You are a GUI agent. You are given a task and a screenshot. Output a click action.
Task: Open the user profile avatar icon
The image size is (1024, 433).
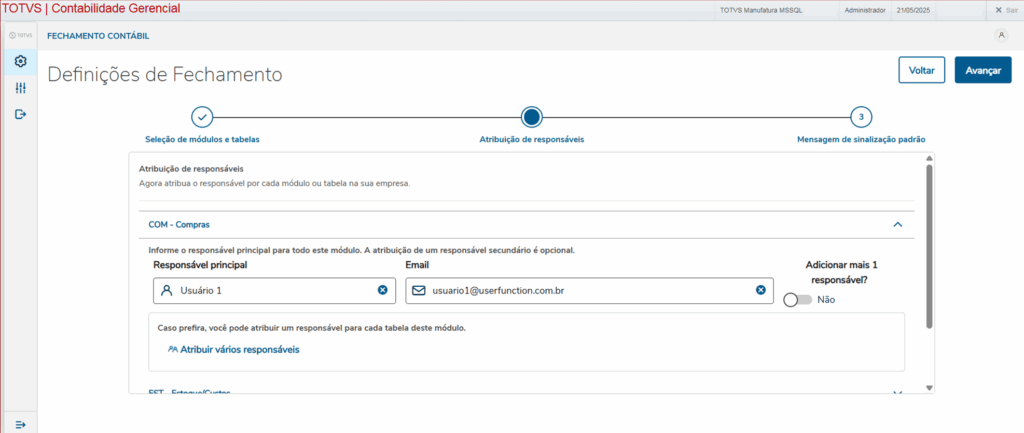click(1001, 36)
